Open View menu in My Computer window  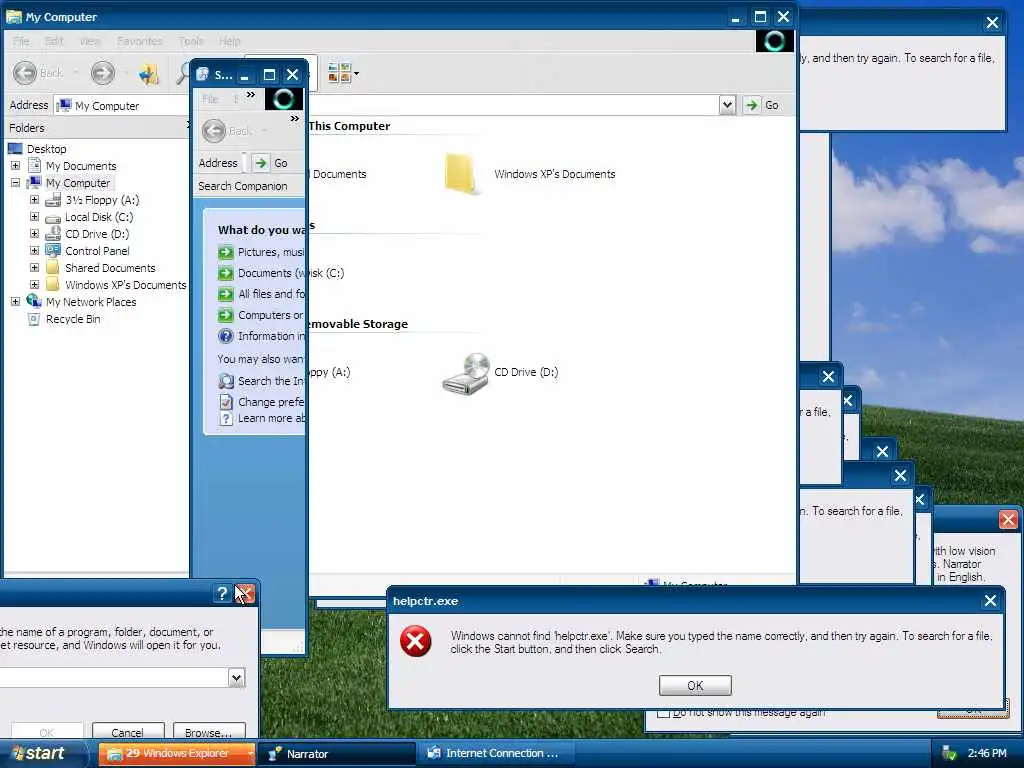coord(90,41)
